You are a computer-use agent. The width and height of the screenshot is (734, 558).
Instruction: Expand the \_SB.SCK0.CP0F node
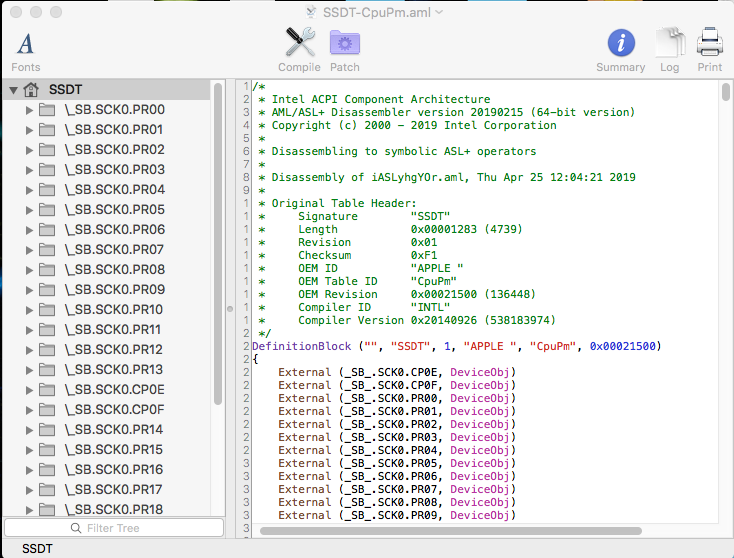click(x=29, y=410)
